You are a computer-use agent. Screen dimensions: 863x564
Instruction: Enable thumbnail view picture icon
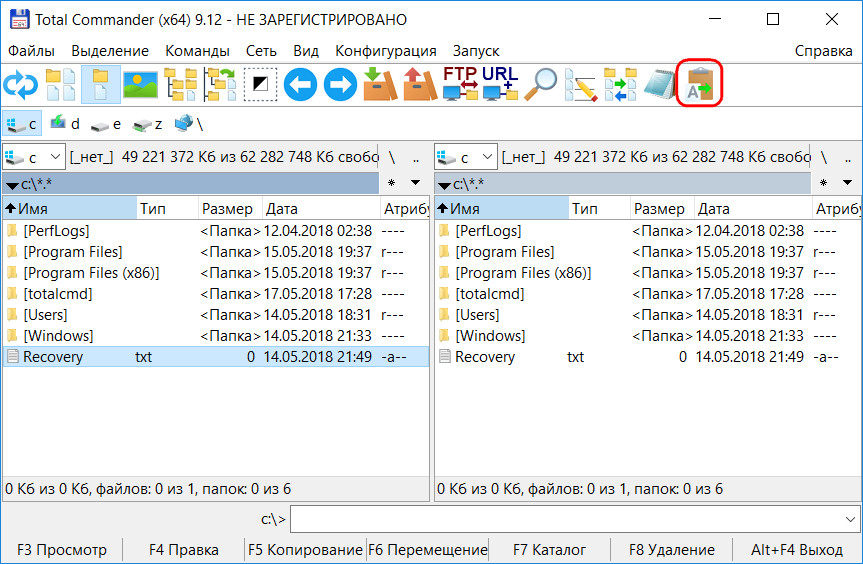[x=140, y=85]
